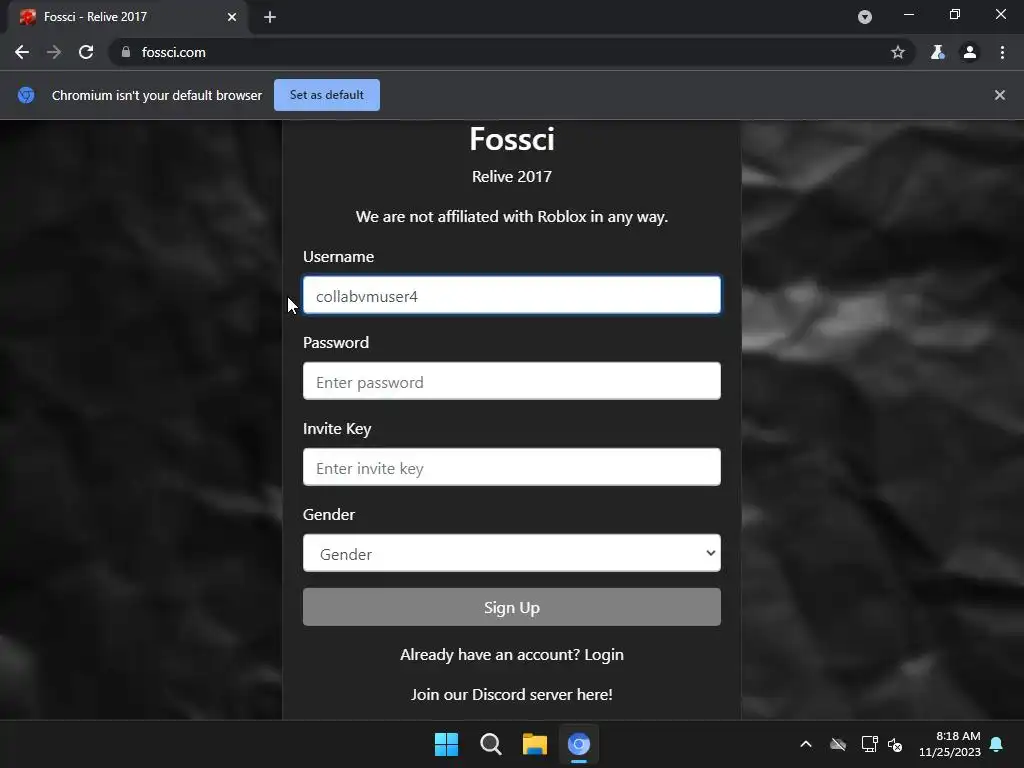Minimize the Chromium window
The image size is (1024, 768).
click(x=908, y=14)
